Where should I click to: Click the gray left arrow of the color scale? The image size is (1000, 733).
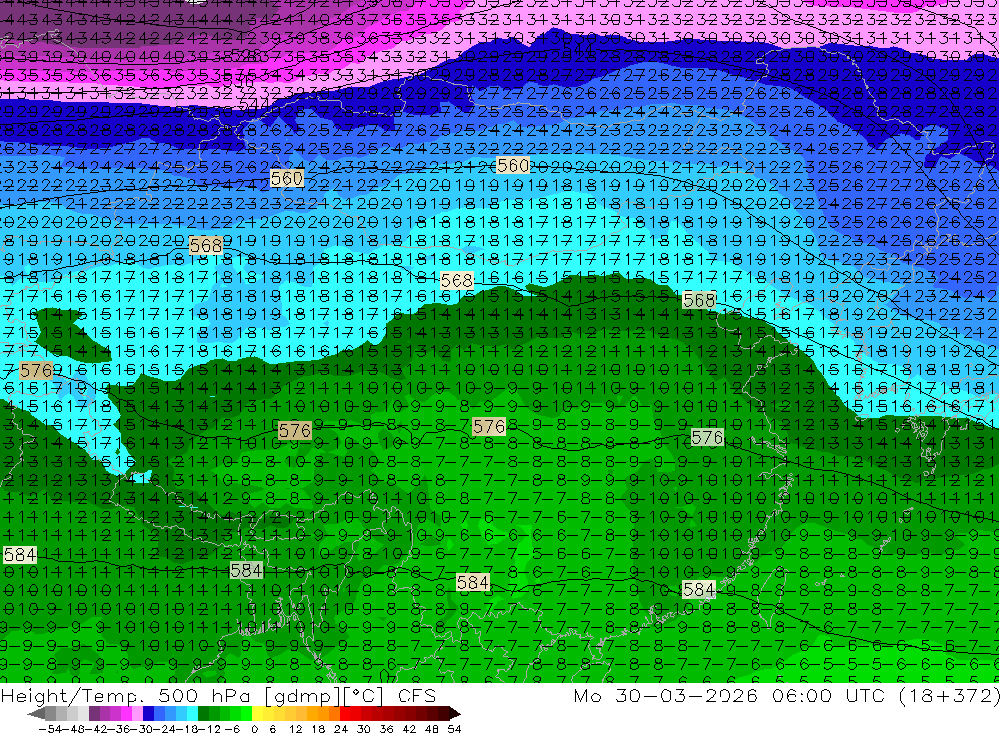tap(36, 714)
